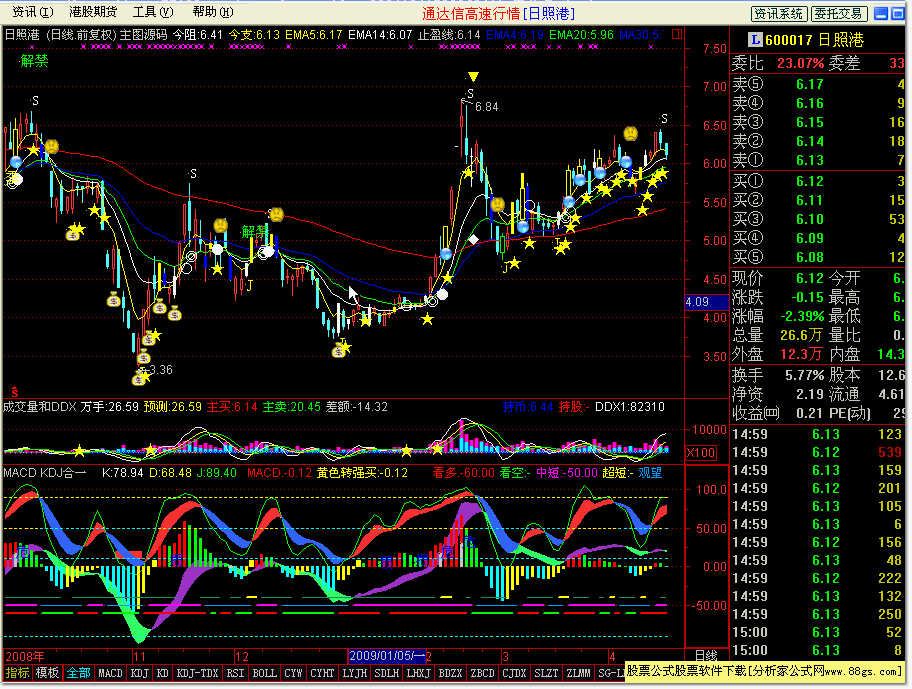
Task: Switch to the LHXJ indicator tab
Action: coord(418,673)
